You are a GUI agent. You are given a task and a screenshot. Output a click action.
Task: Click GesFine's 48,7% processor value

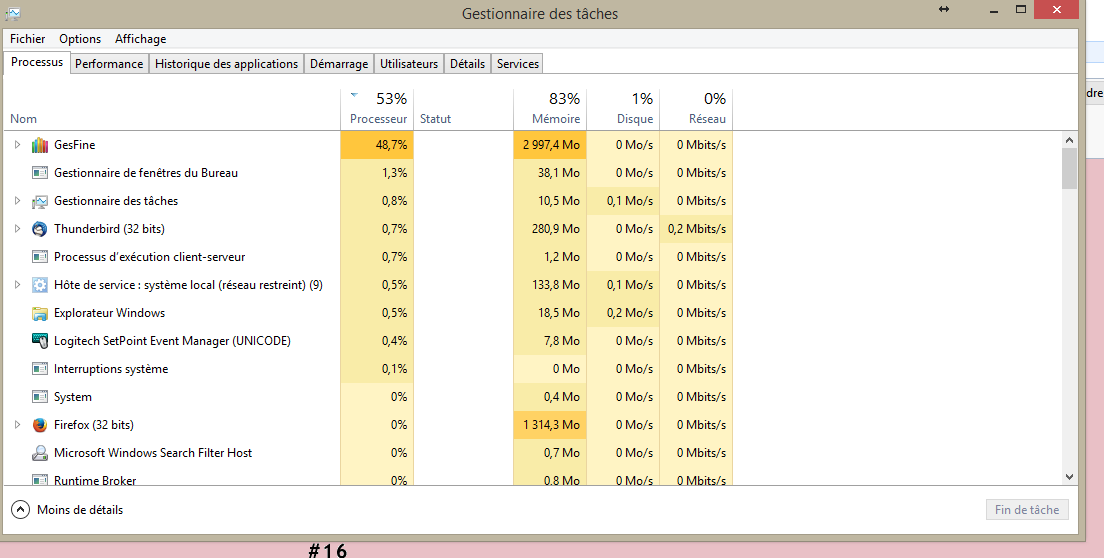[x=377, y=145]
